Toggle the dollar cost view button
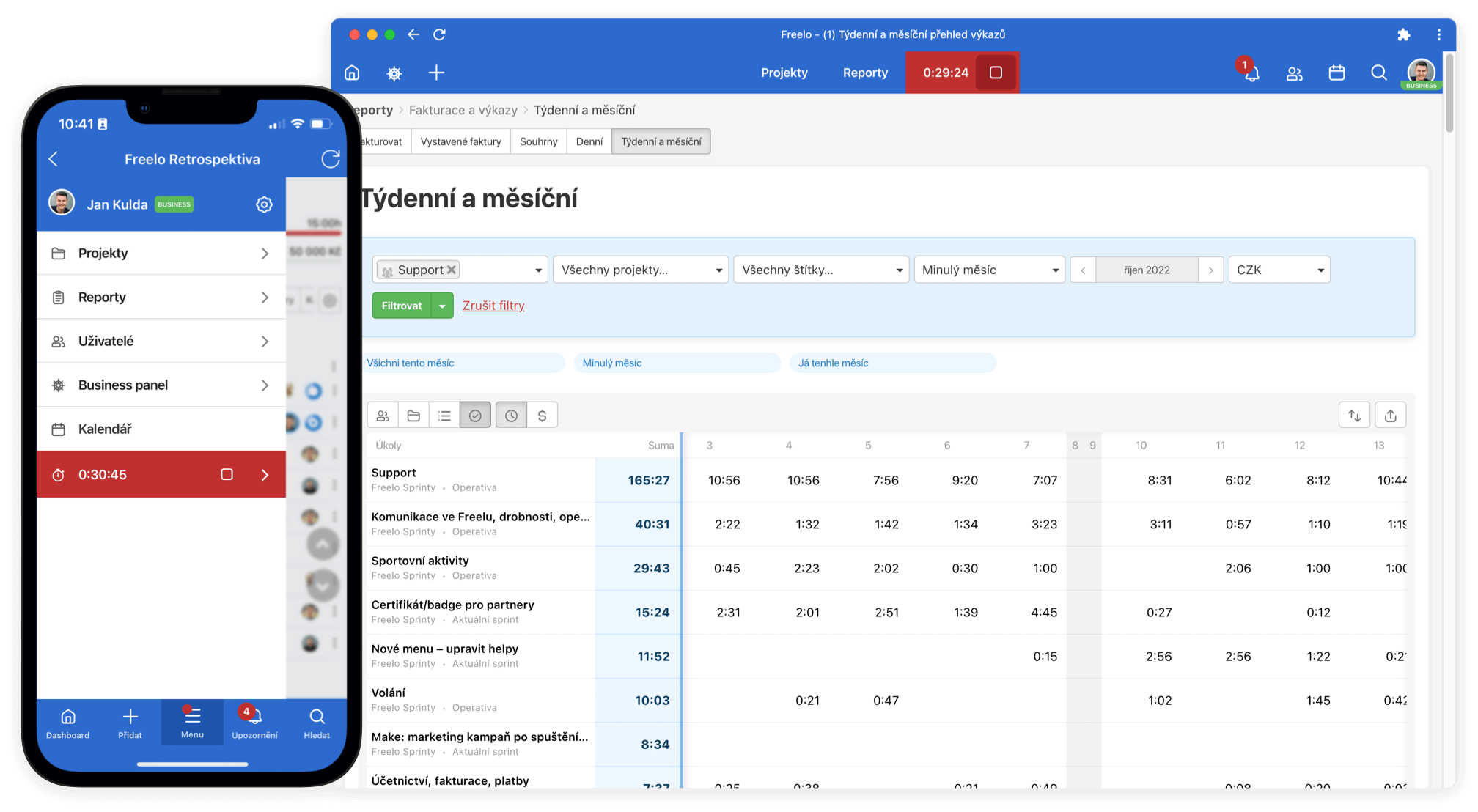 point(542,416)
